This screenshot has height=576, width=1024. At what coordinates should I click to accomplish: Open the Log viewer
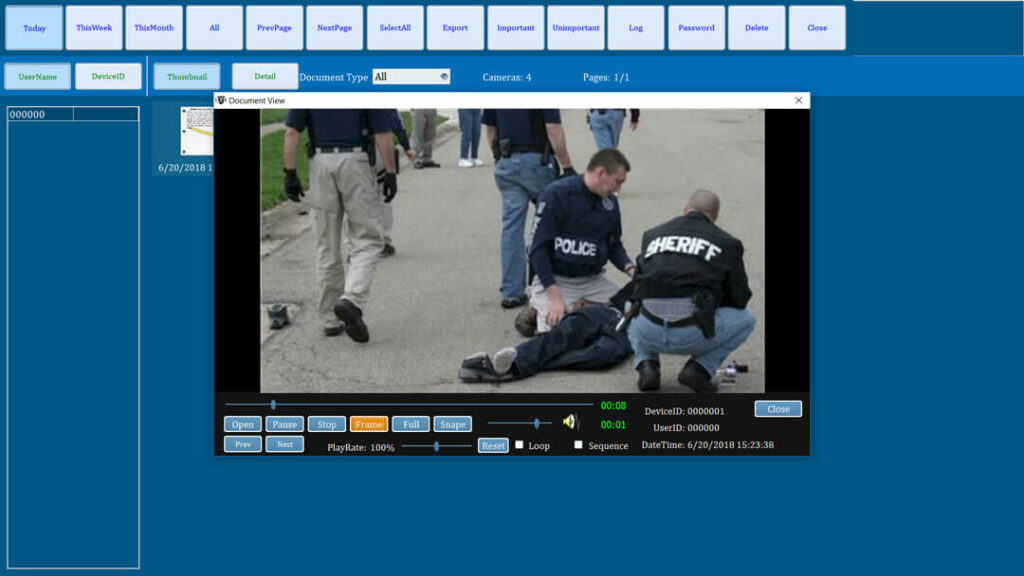[636, 27]
